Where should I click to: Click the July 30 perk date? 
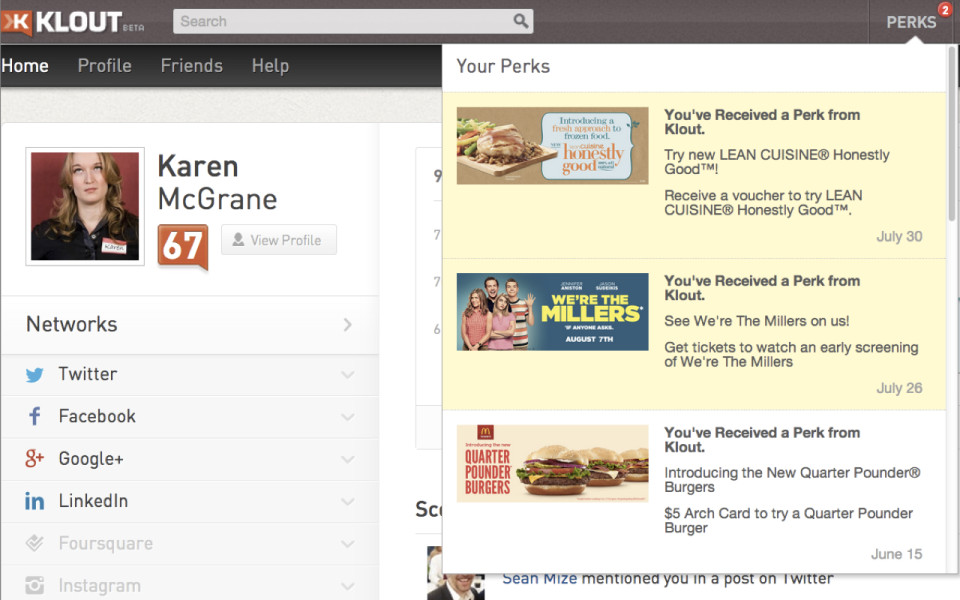coord(899,236)
